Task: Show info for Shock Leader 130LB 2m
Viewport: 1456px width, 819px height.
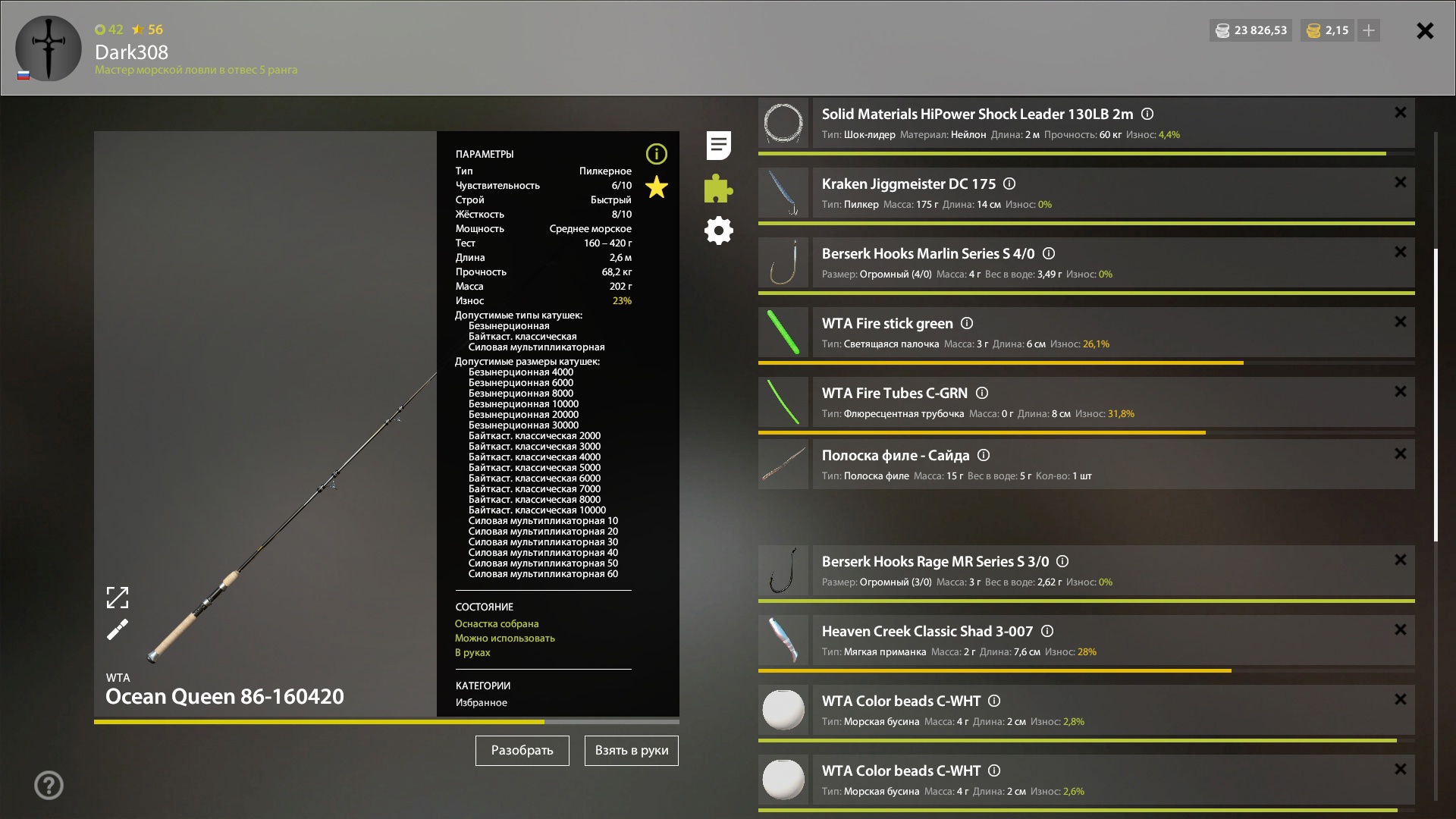Action: point(1147,114)
